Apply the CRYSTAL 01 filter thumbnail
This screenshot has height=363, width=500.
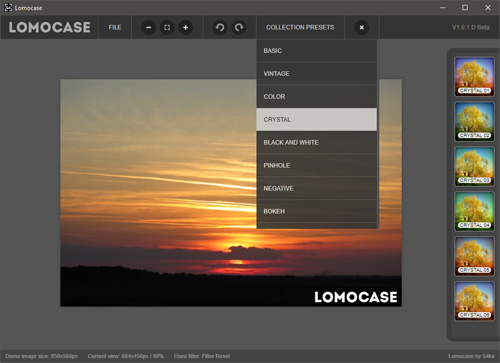point(474,77)
